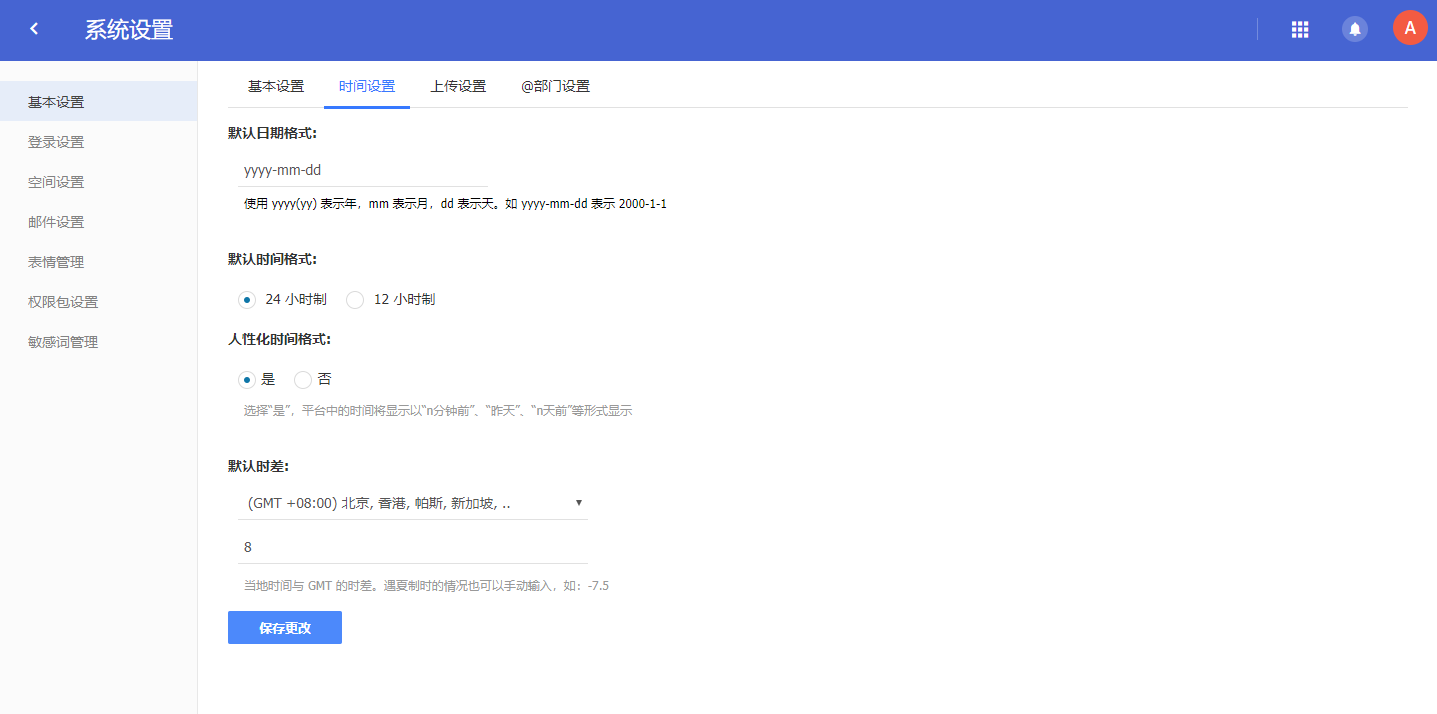Click the 人性化时间格式 label
The width and height of the screenshot is (1437, 714).
pos(279,338)
